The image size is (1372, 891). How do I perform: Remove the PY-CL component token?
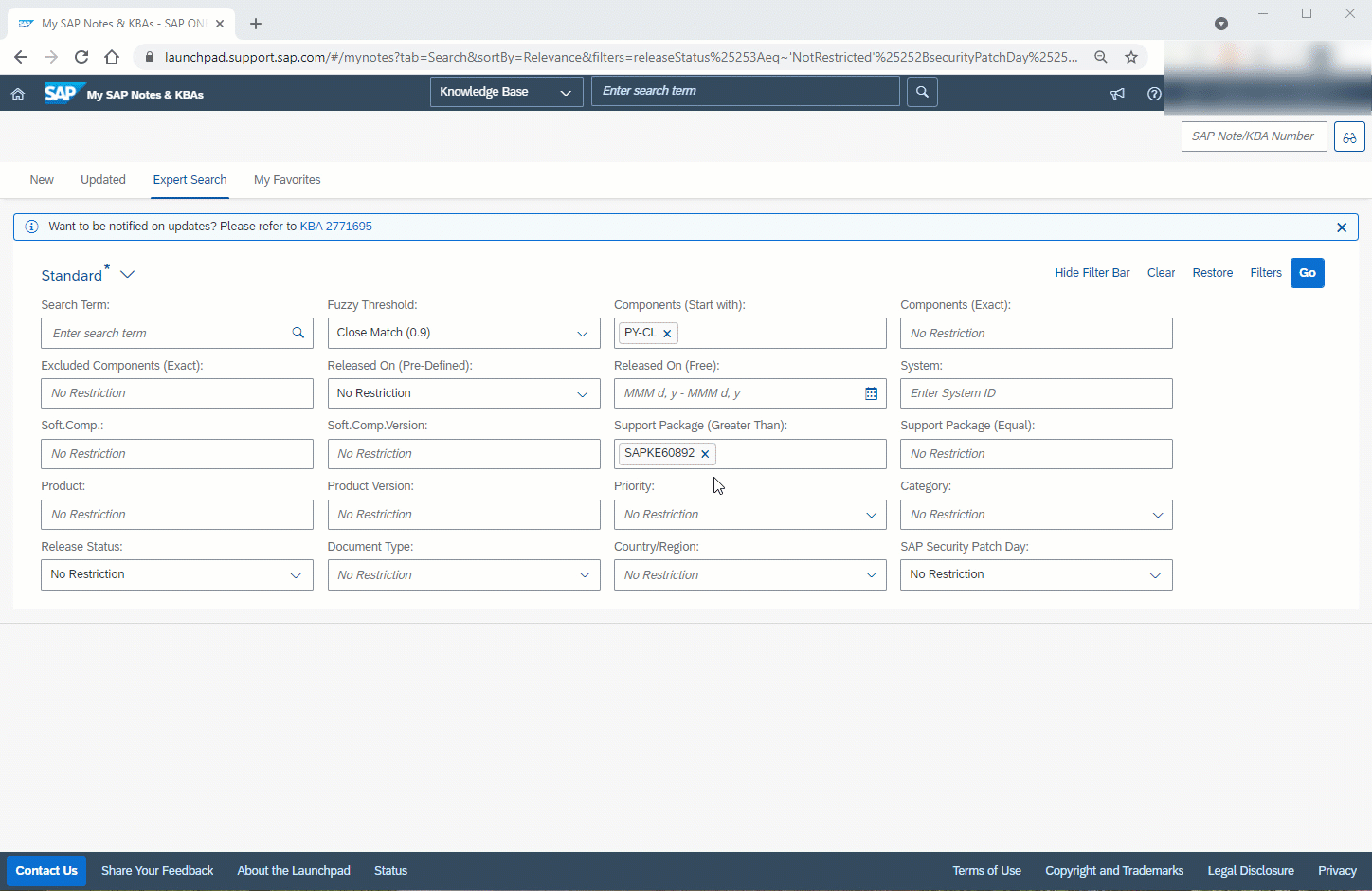[667, 334]
